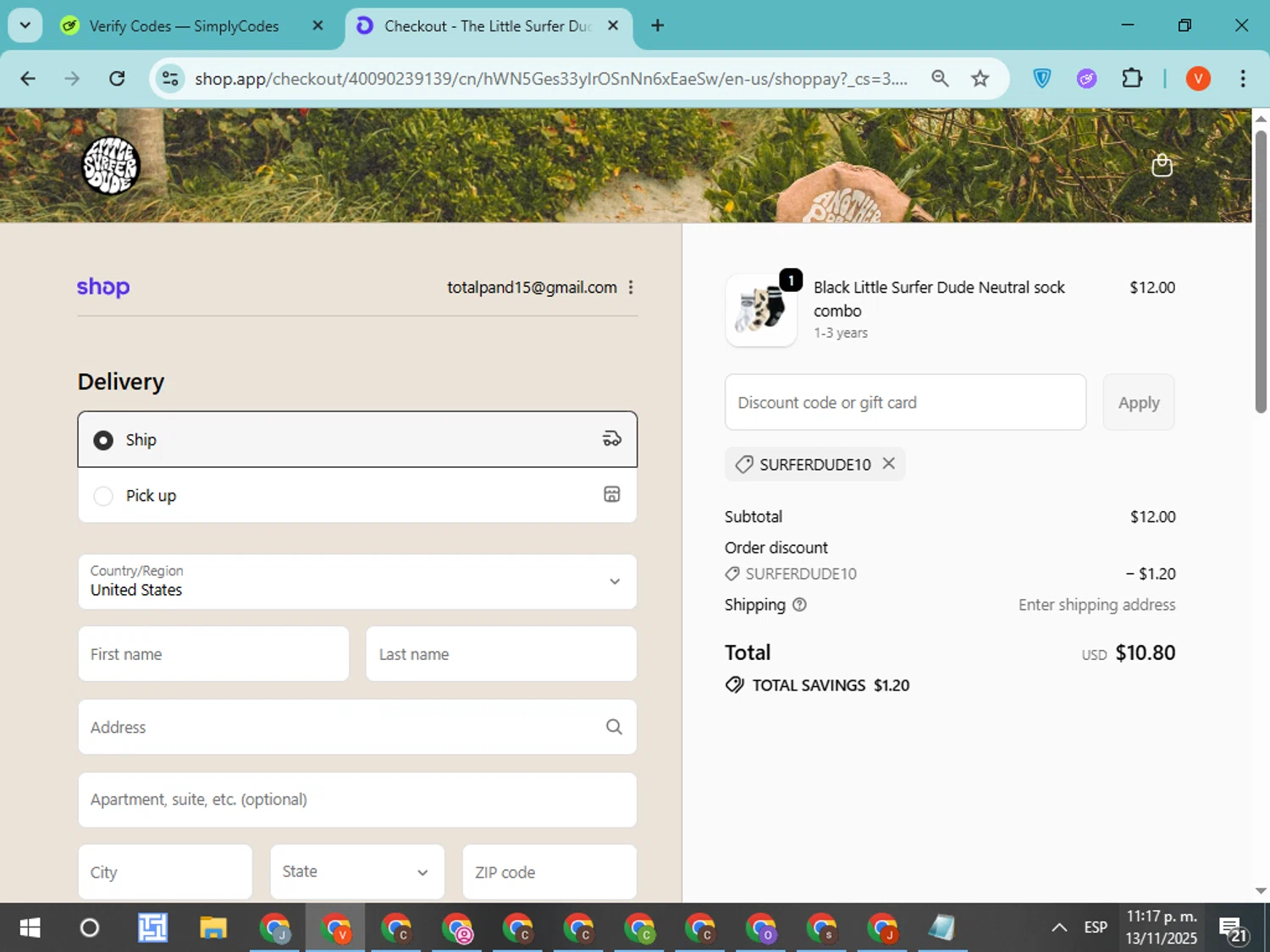Image resolution: width=1270 pixels, height=952 pixels.
Task: Click the browser URL address bar
Action: tap(550, 79)
